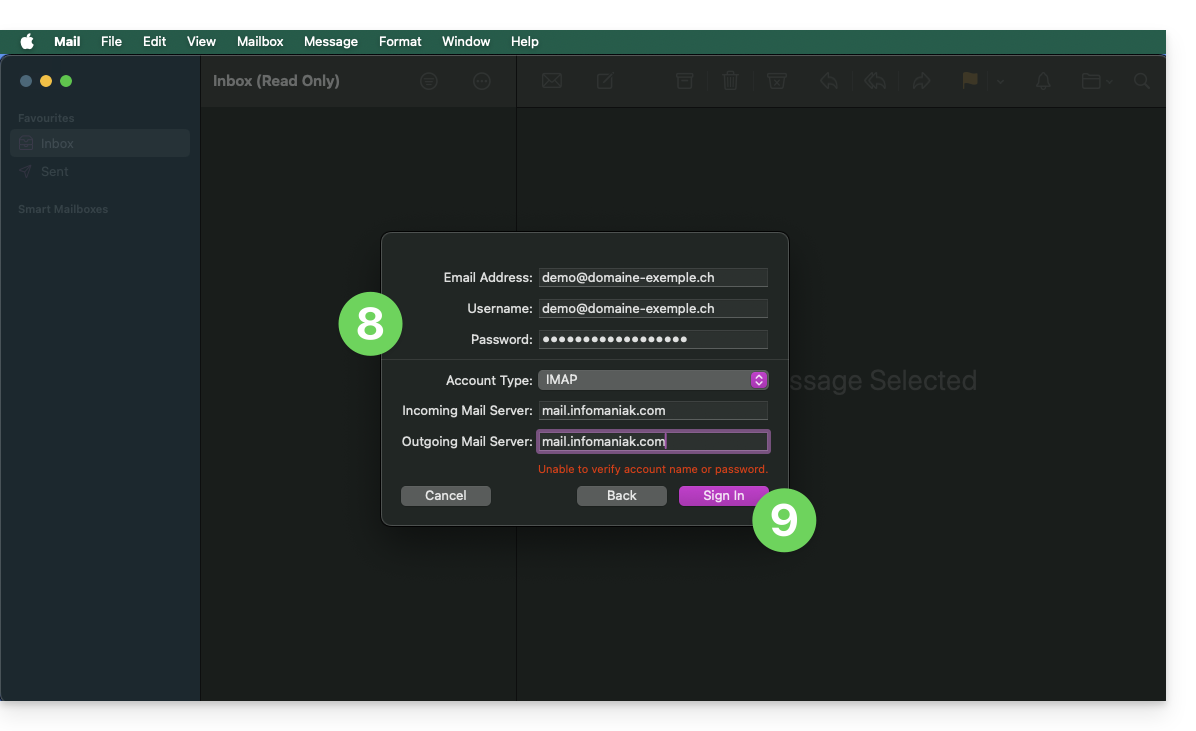Click the Get Mail envelope icon
Screen dimensions: 1196x731
(551, 81)
